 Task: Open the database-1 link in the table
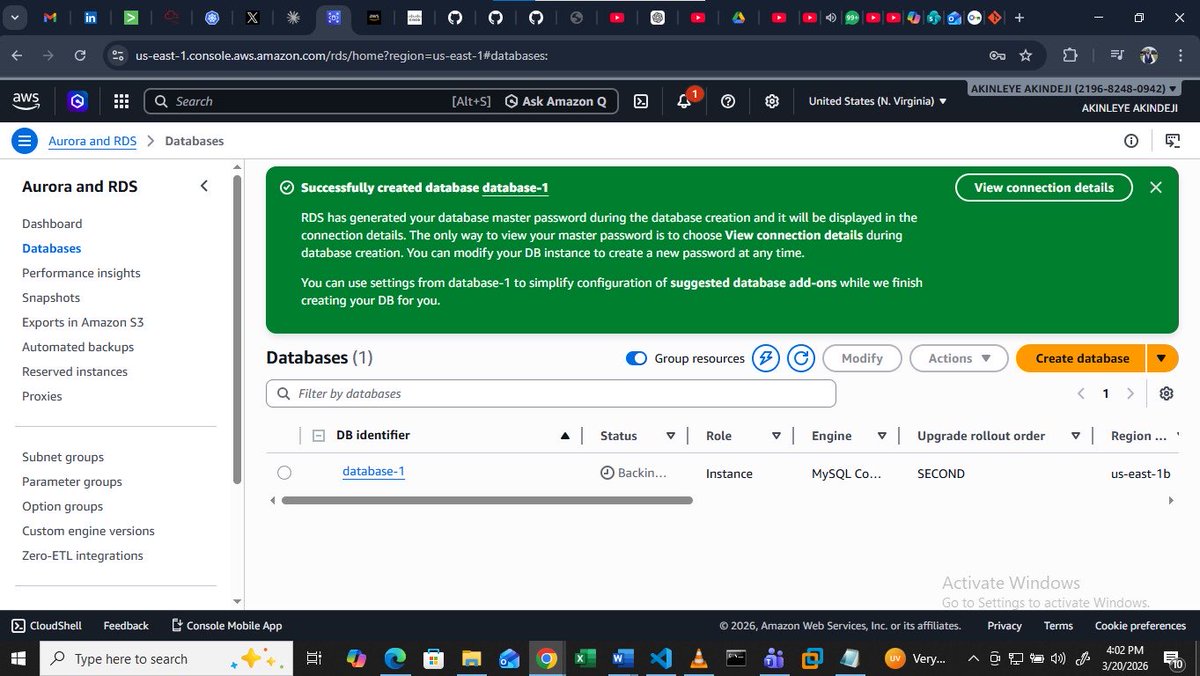click(373, 471)
